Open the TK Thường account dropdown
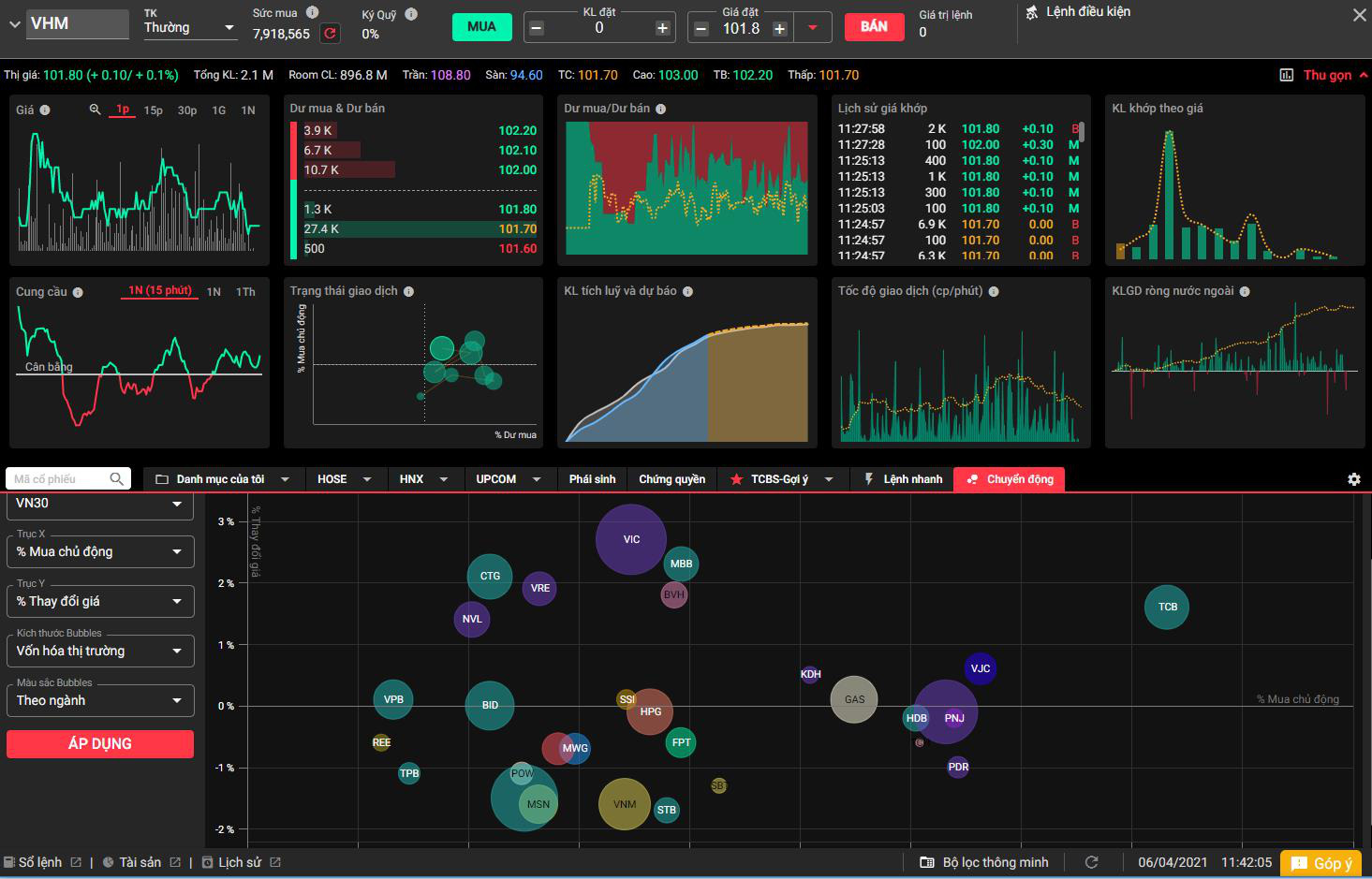Screen dimensions: 1372x879 [x=188, y=28]
